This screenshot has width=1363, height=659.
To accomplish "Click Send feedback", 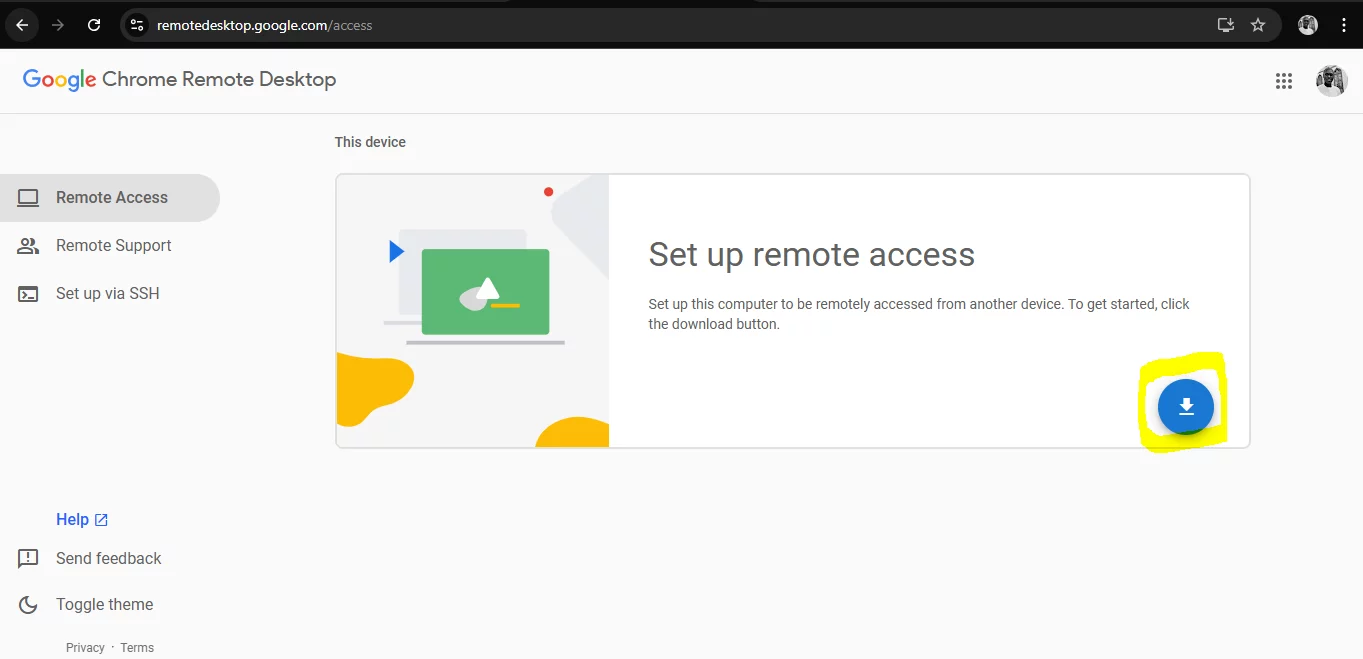I will (x=108, y=558).
